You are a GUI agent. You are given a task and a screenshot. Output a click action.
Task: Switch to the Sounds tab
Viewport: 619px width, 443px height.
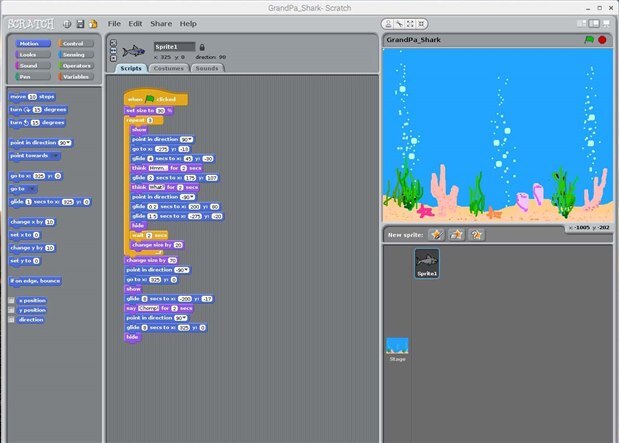coord(207,68)
